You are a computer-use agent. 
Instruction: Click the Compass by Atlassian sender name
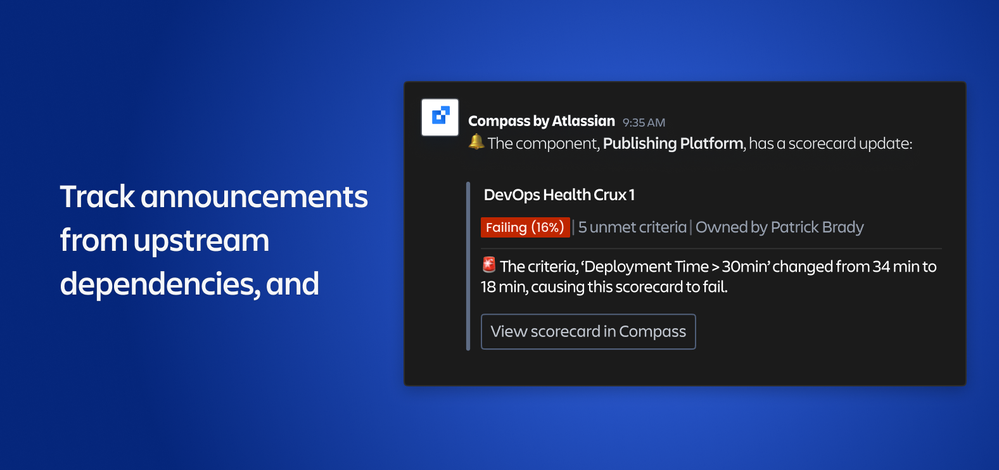(542, 121)
